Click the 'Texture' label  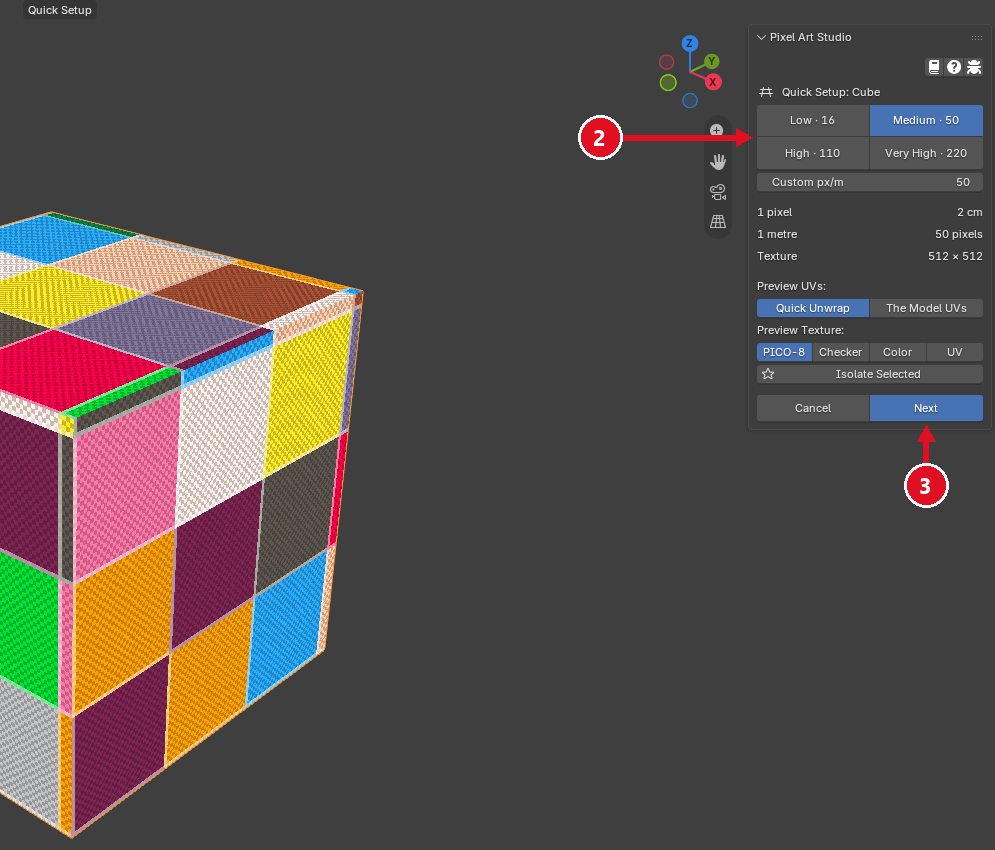click(x=777, y=256)
